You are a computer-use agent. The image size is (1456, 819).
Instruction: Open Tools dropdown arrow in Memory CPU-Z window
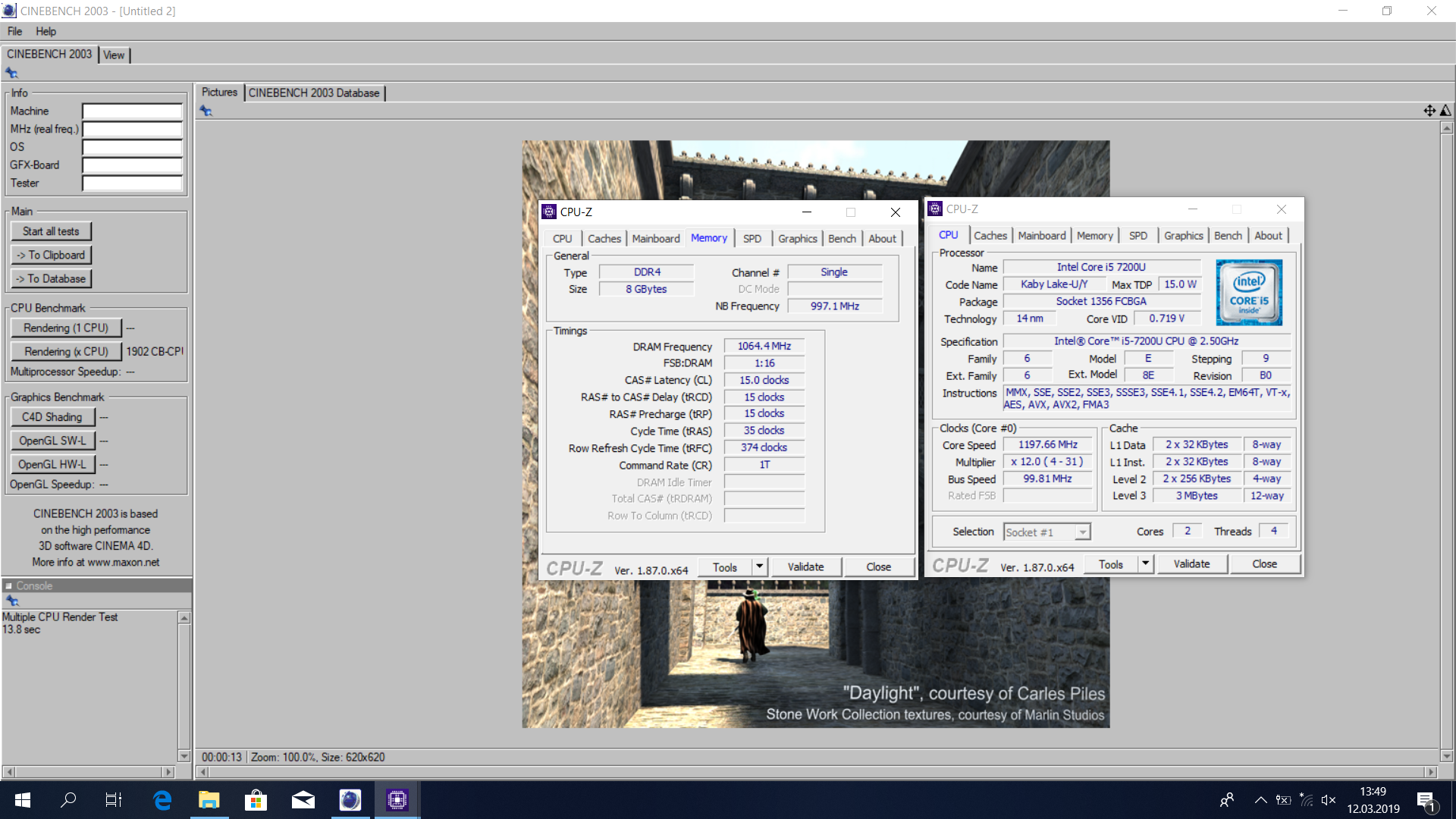click(759, 566)
